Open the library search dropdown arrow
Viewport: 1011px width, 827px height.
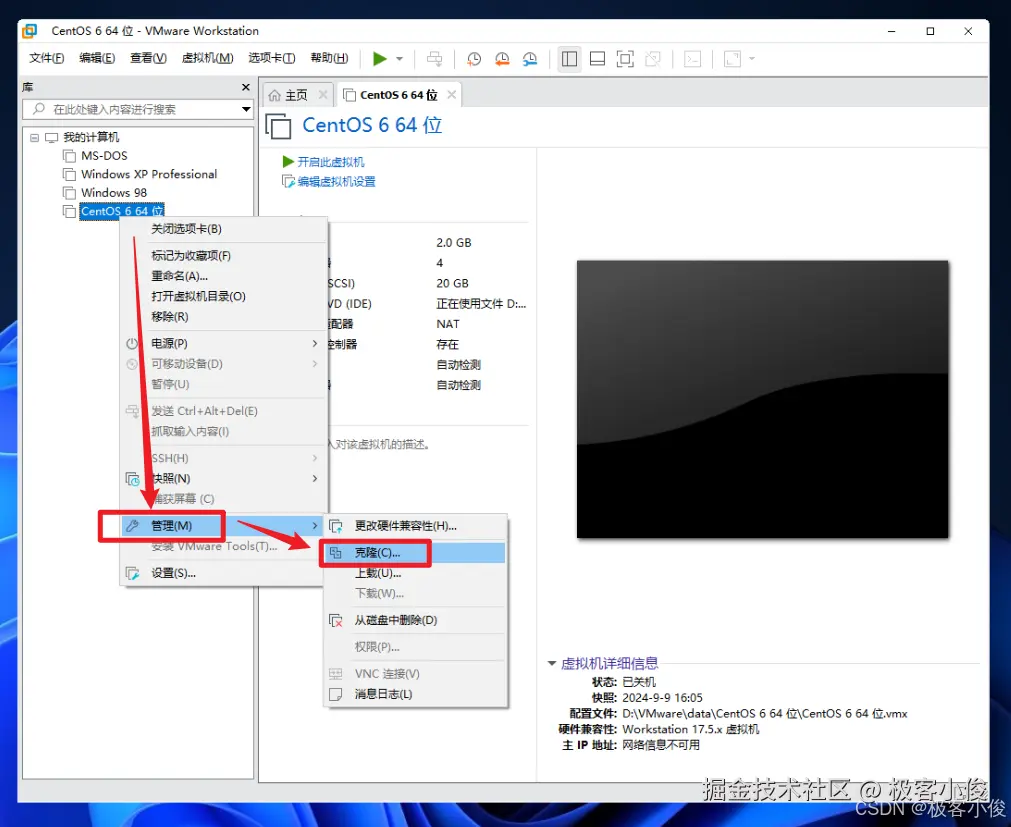point(246,109)
